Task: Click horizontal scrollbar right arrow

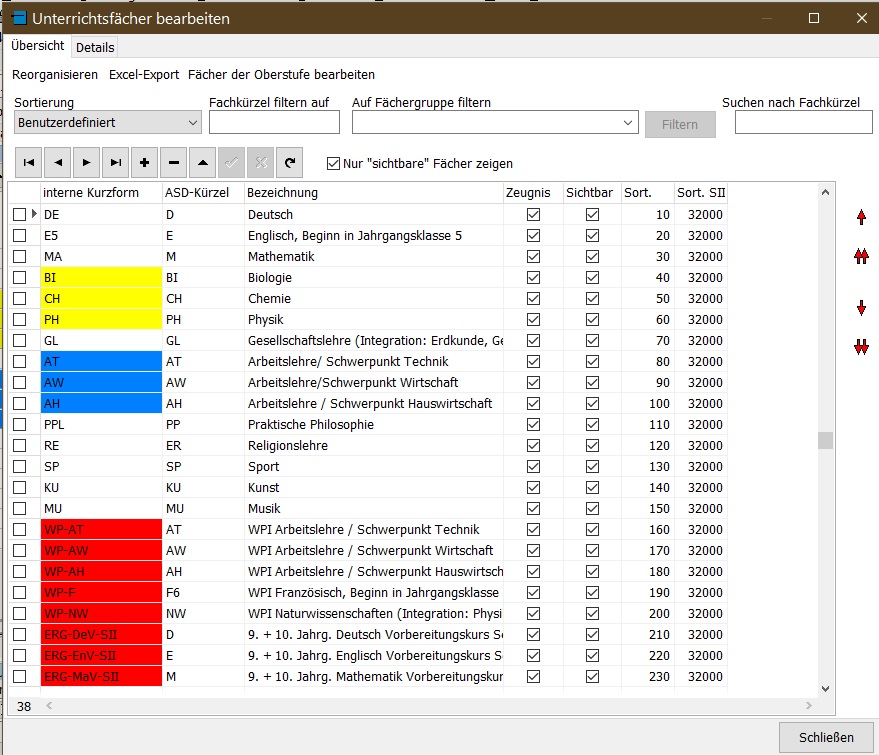Action: [808, 706]
